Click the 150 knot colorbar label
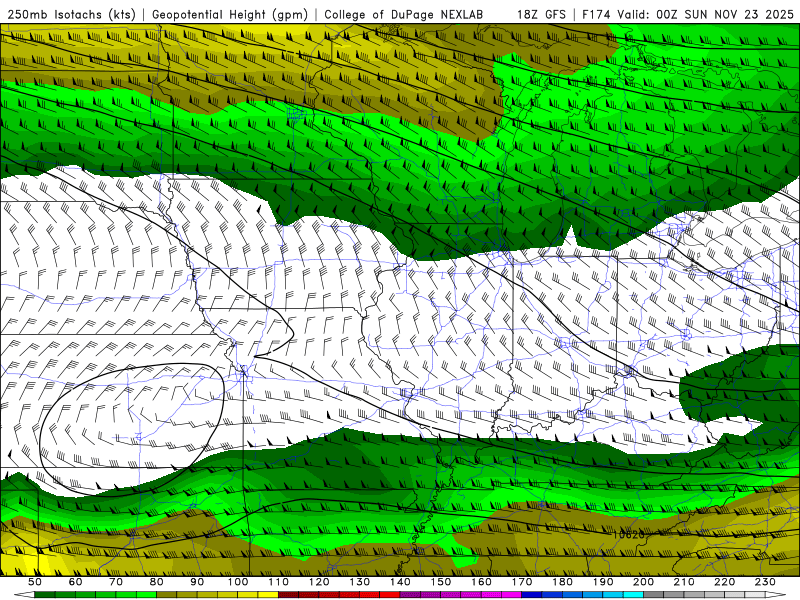 click(x=441, y=582)
